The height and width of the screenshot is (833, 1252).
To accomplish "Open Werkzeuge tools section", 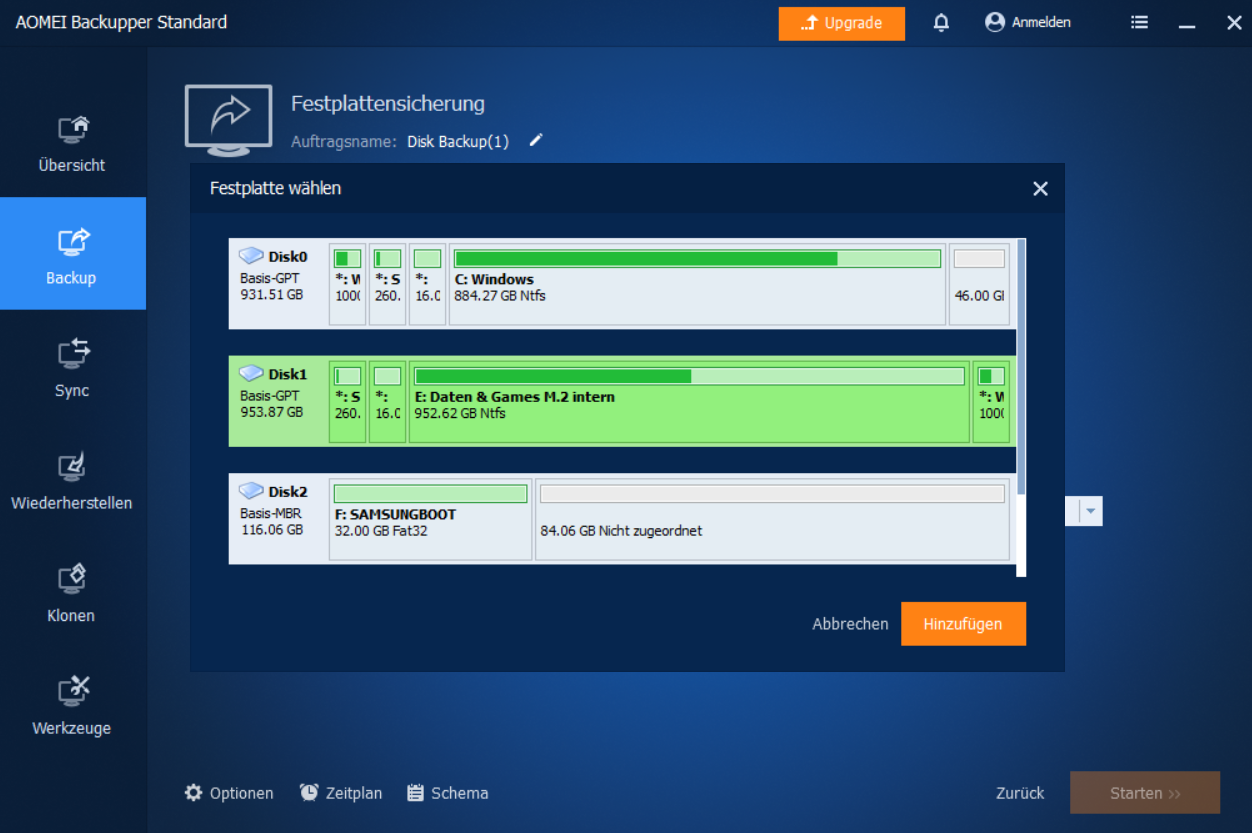I will [x=72, y=703].
